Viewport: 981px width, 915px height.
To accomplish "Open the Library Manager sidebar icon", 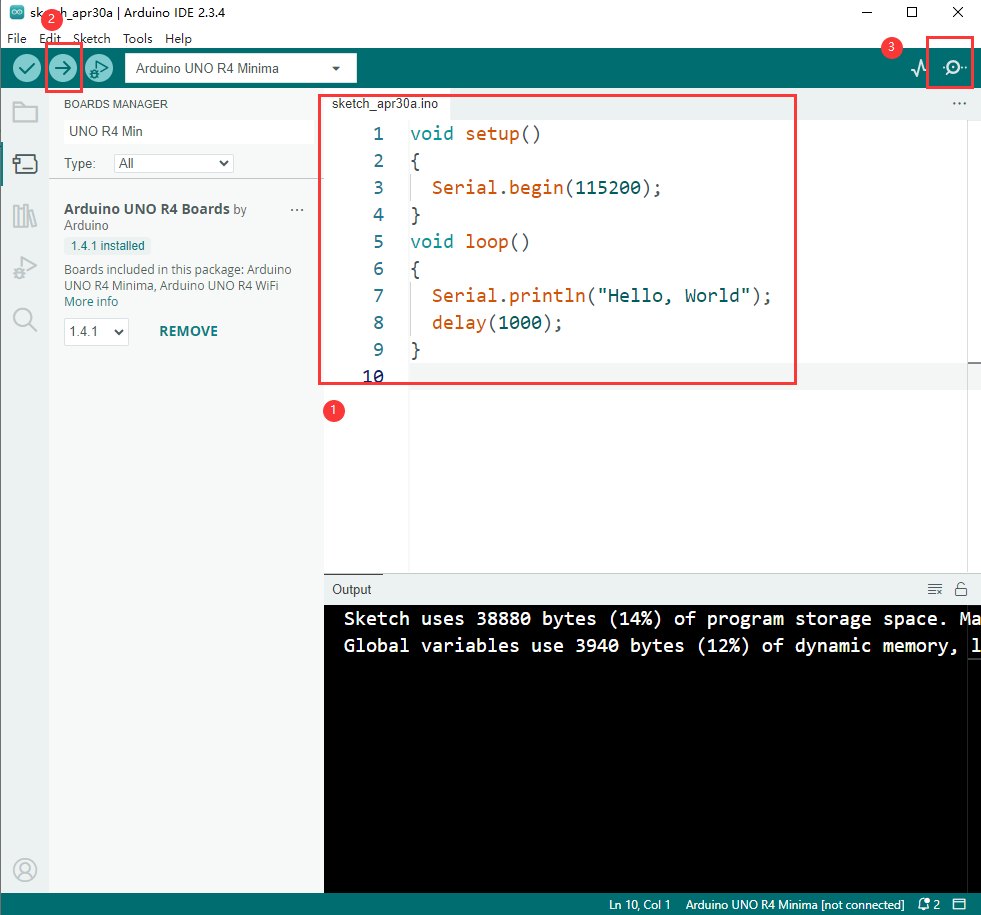I will [x=25, y=216].
